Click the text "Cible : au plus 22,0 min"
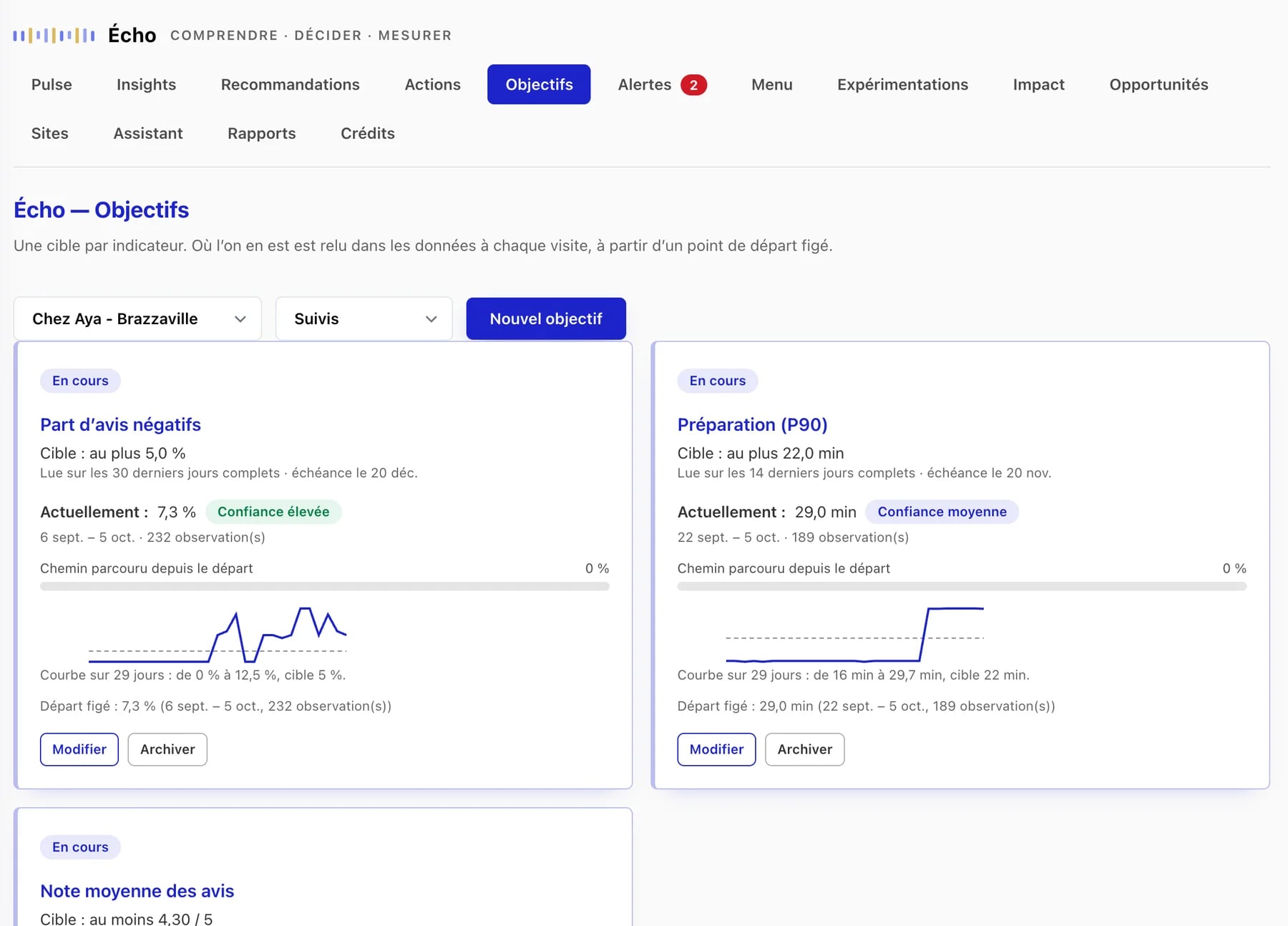 coord(761,453)
